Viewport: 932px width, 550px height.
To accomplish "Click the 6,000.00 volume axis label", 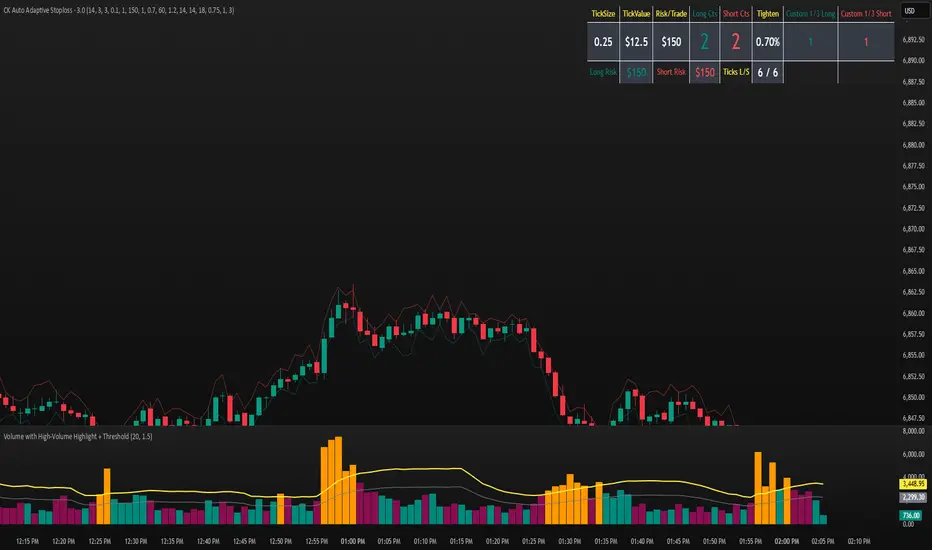I will (914, 454).
